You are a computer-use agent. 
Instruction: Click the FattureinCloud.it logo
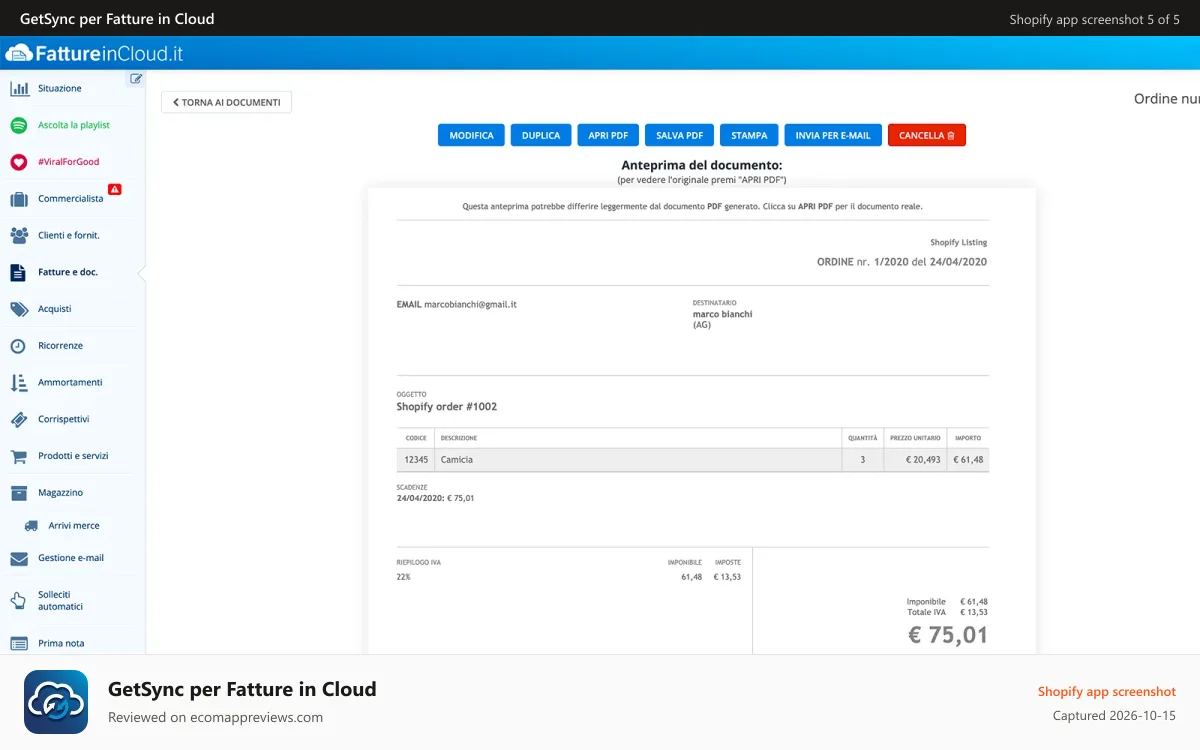tap(95, 54)
